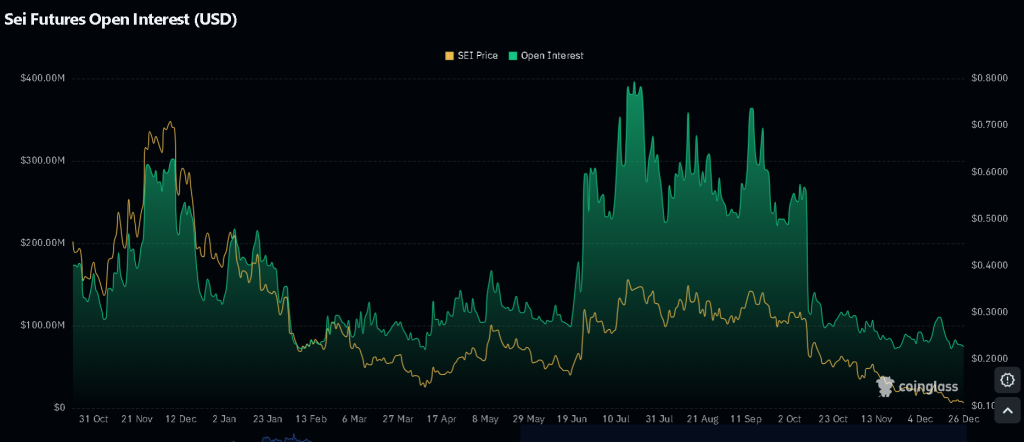Image resolution: width=1024 pixels, height=442 pixels.
Task: Click the open interest peak near 10 Jul
Action: click(x=633, y=84)
